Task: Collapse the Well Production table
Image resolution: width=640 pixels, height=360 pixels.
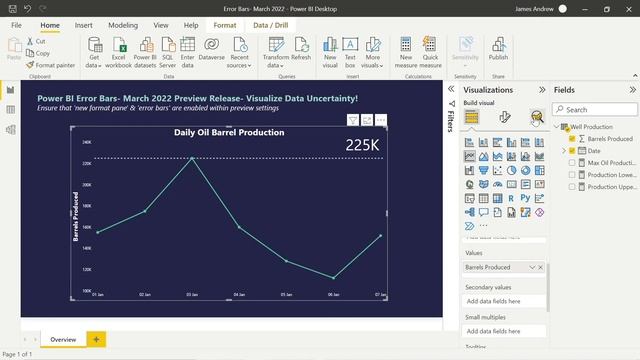Action: pyautogui.click(x=557, y=127)
